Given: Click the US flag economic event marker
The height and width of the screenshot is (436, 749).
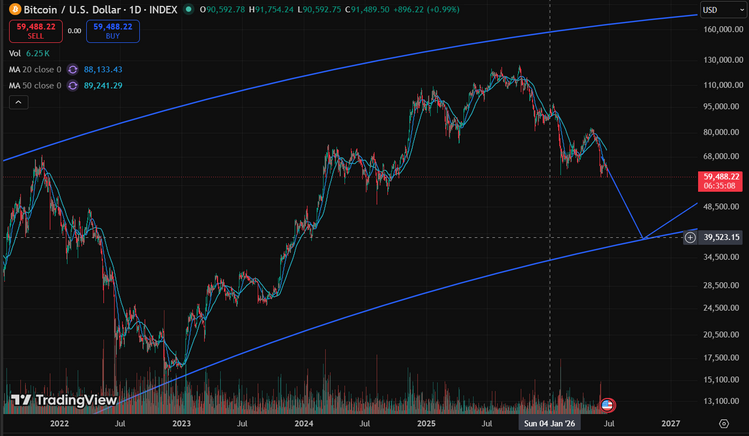Looking at the screenshot, I should [x=607, y=405].
